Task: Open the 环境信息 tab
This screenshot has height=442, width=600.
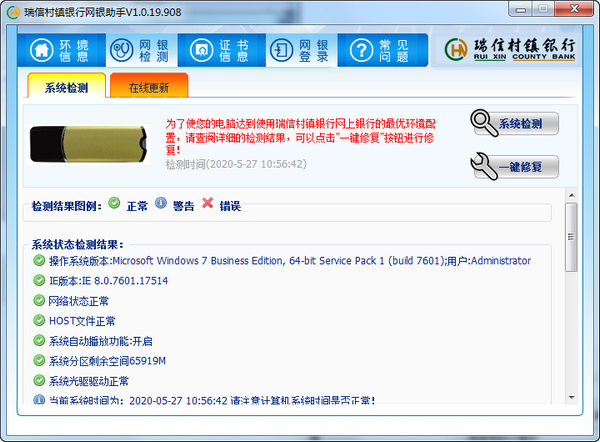Action: pyautogui.click(x=61, y=50)
